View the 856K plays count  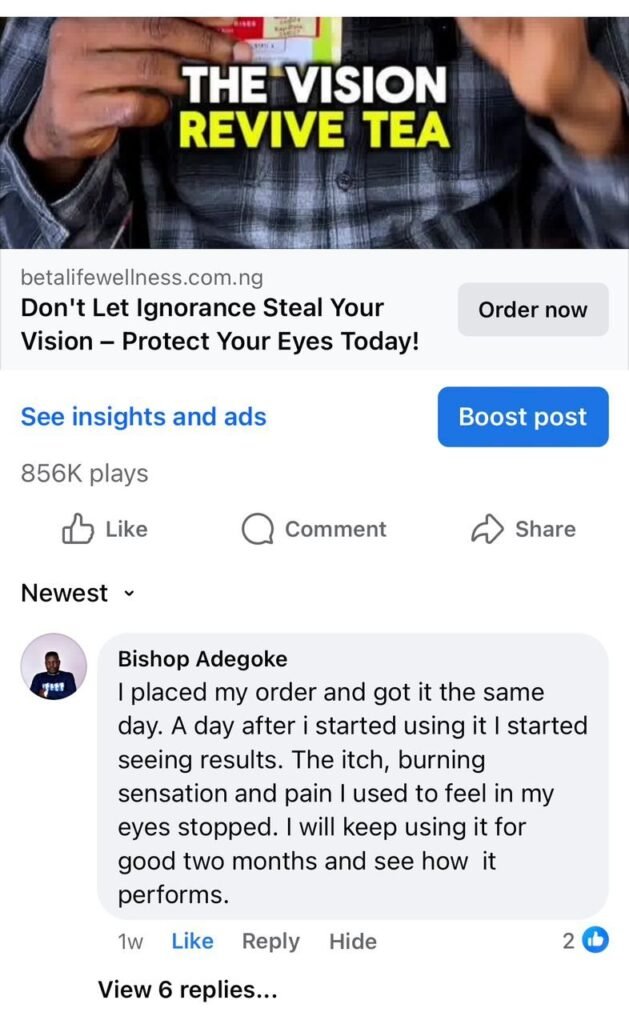click(85, 473)
